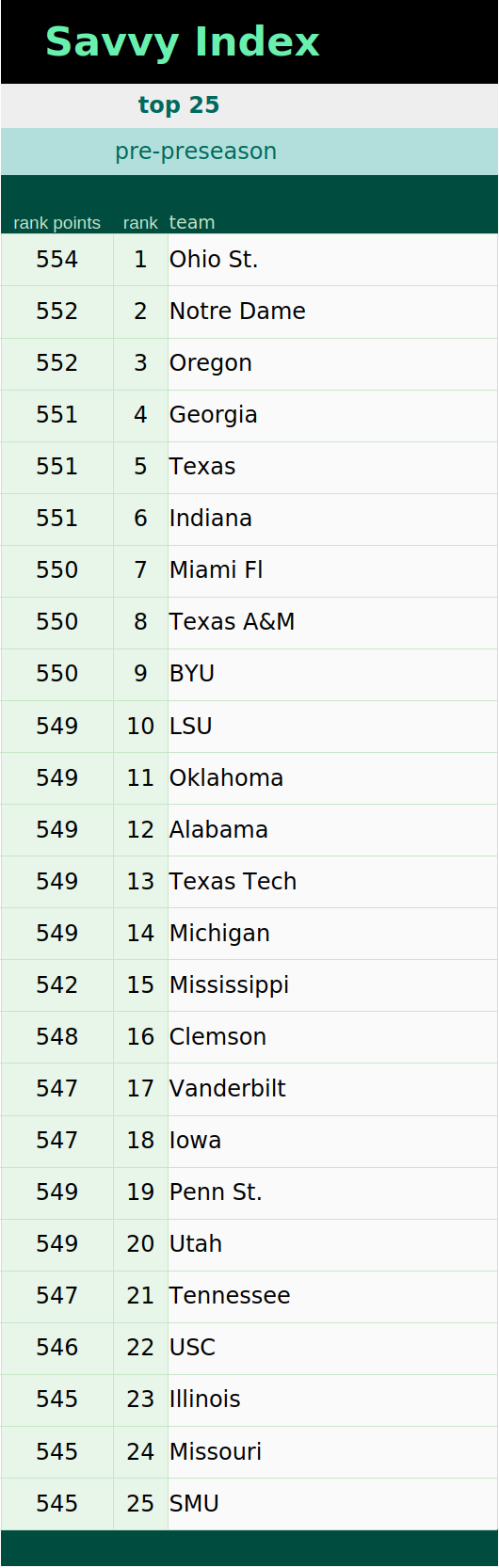Open the Notre Dame team entry
The image size is (499, 1568).
click(x=237, y=312)
